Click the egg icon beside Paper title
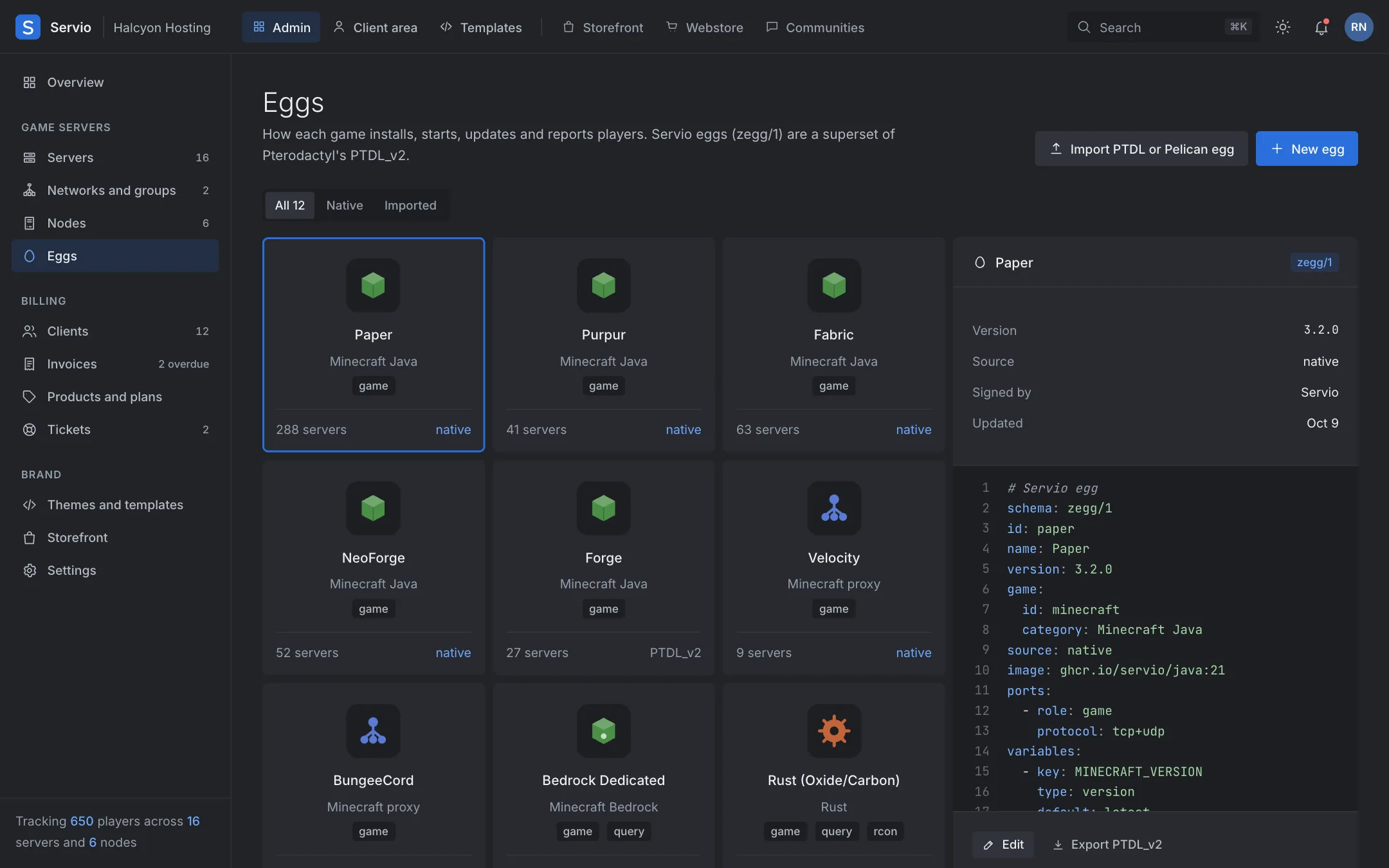 coord(980,262)
